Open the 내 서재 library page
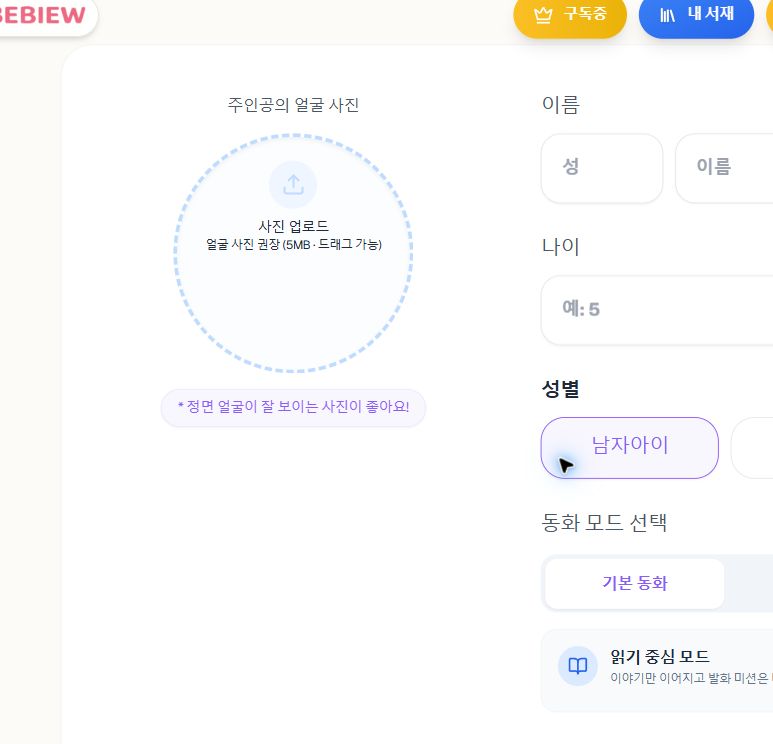This screenshot has height=744, width=773. (696, 15)
